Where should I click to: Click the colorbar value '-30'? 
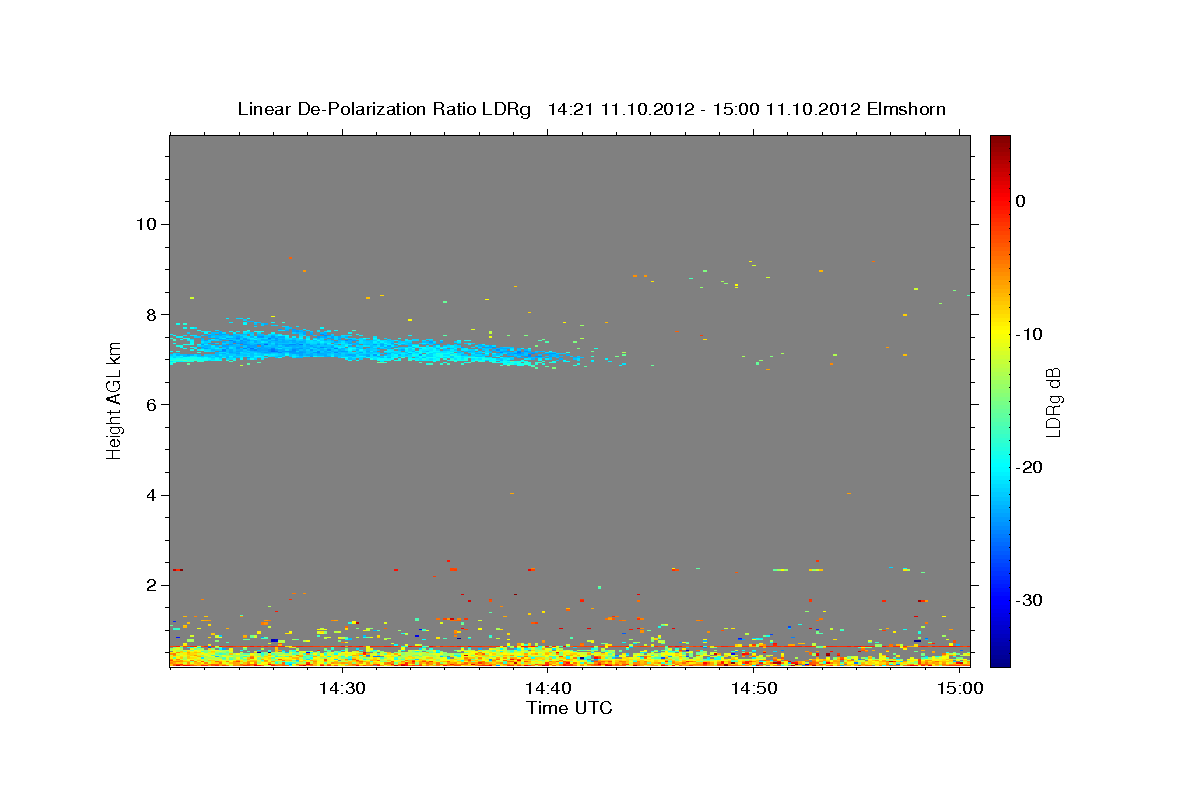1029,600
